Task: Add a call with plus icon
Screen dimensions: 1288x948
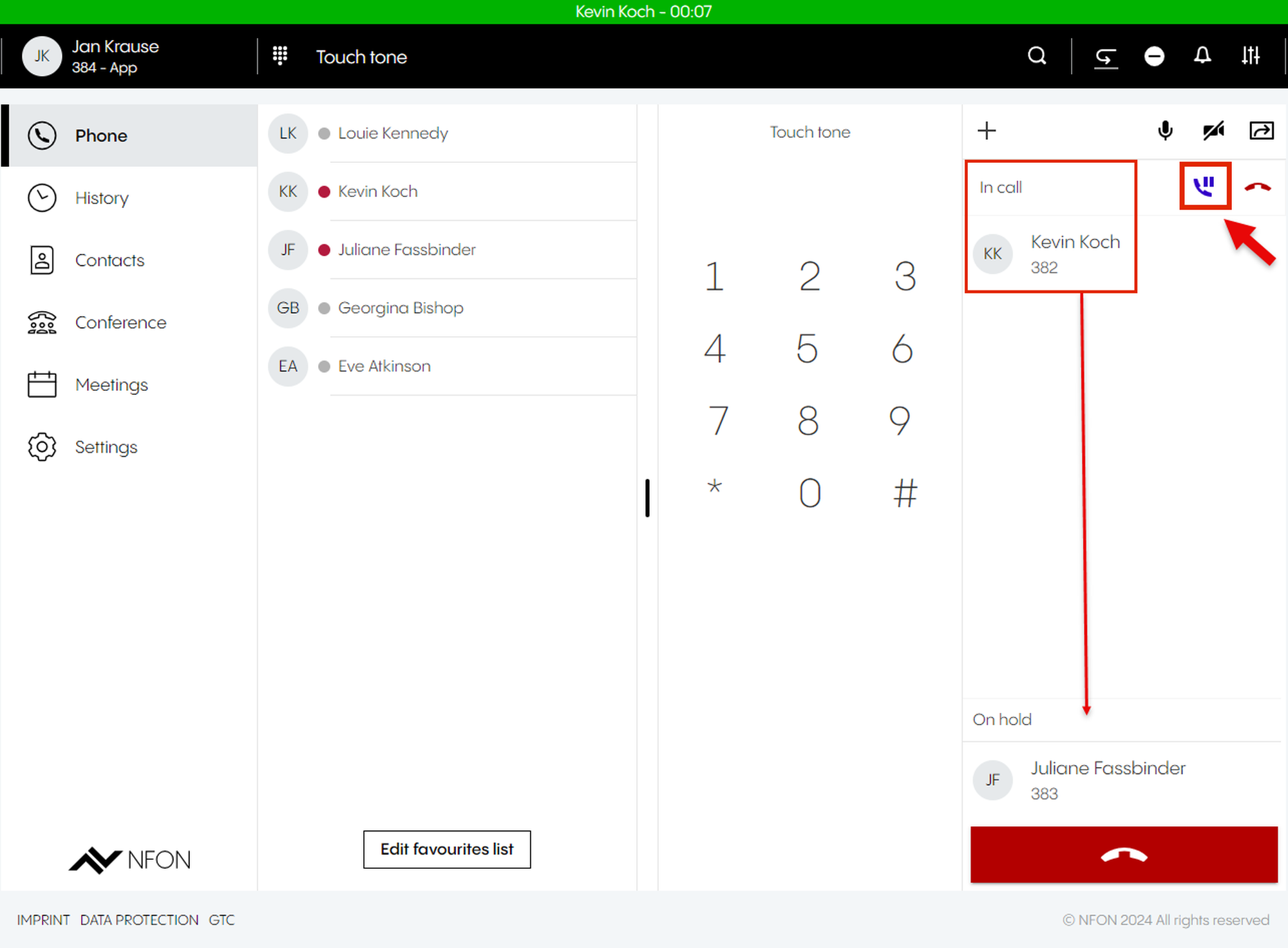Action: 987,131
